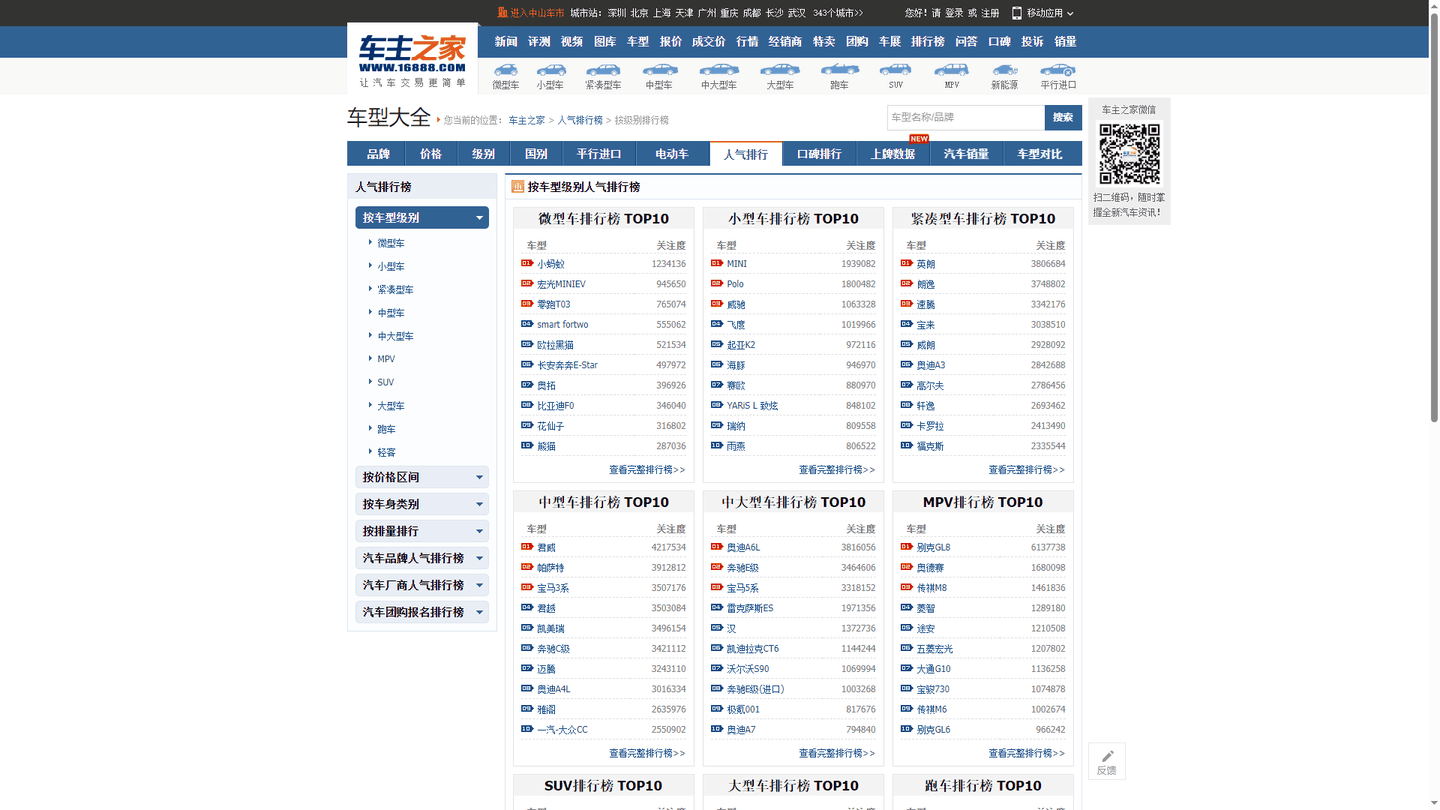This screenshot has width=1440, height=810.
Task: Click the 小型车 car icon in header
Action: (x=550, y=70)
